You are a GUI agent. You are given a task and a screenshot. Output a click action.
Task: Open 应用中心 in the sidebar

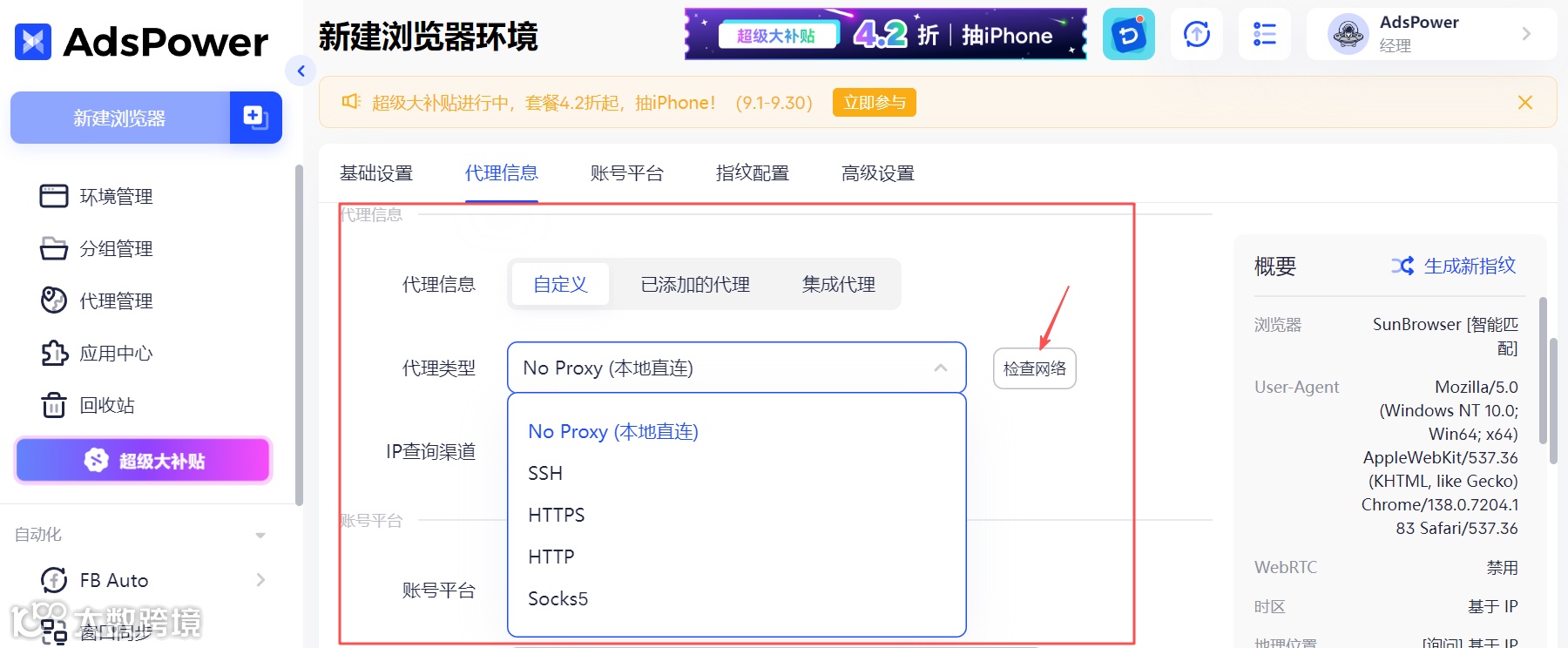(x=116, y=353)
